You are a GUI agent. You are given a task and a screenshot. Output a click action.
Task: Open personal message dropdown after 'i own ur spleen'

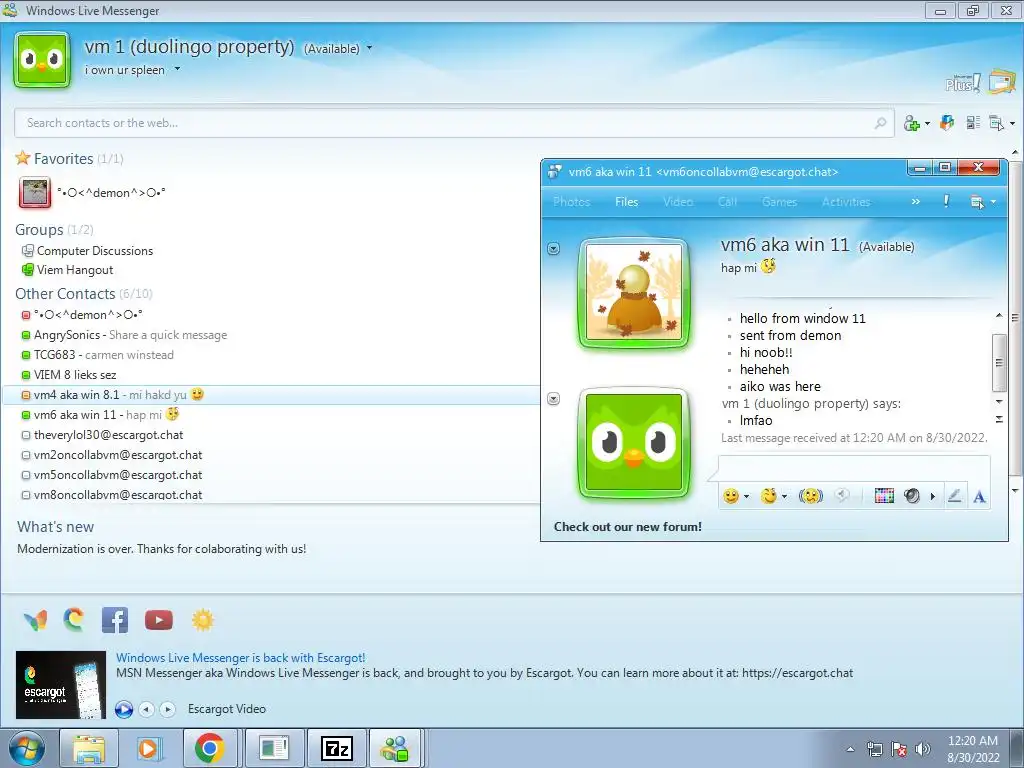177,69
